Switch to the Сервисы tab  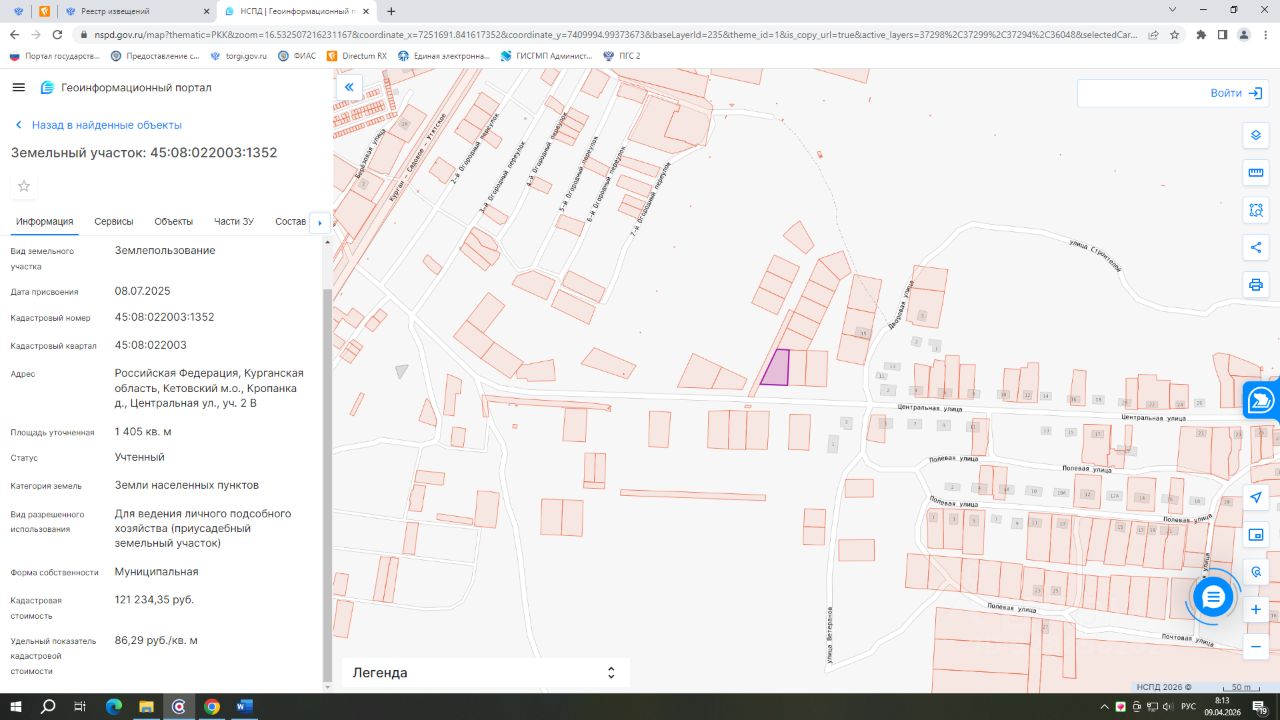pos(114,222)
